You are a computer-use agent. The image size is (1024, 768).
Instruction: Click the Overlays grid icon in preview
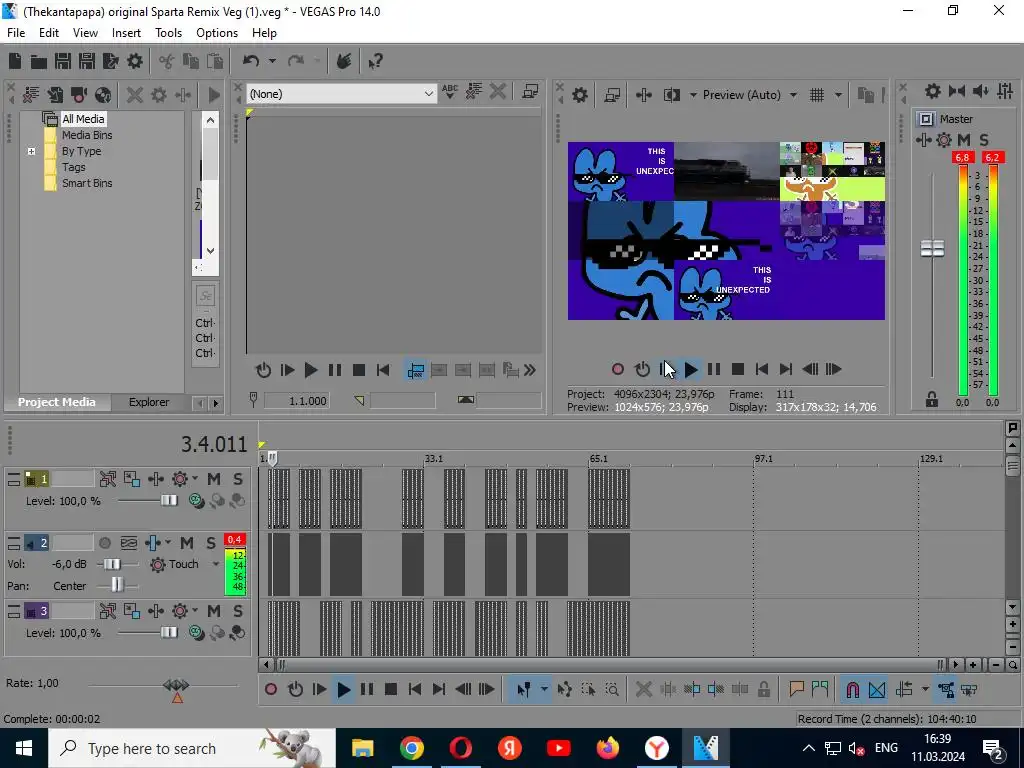[816, 95]
